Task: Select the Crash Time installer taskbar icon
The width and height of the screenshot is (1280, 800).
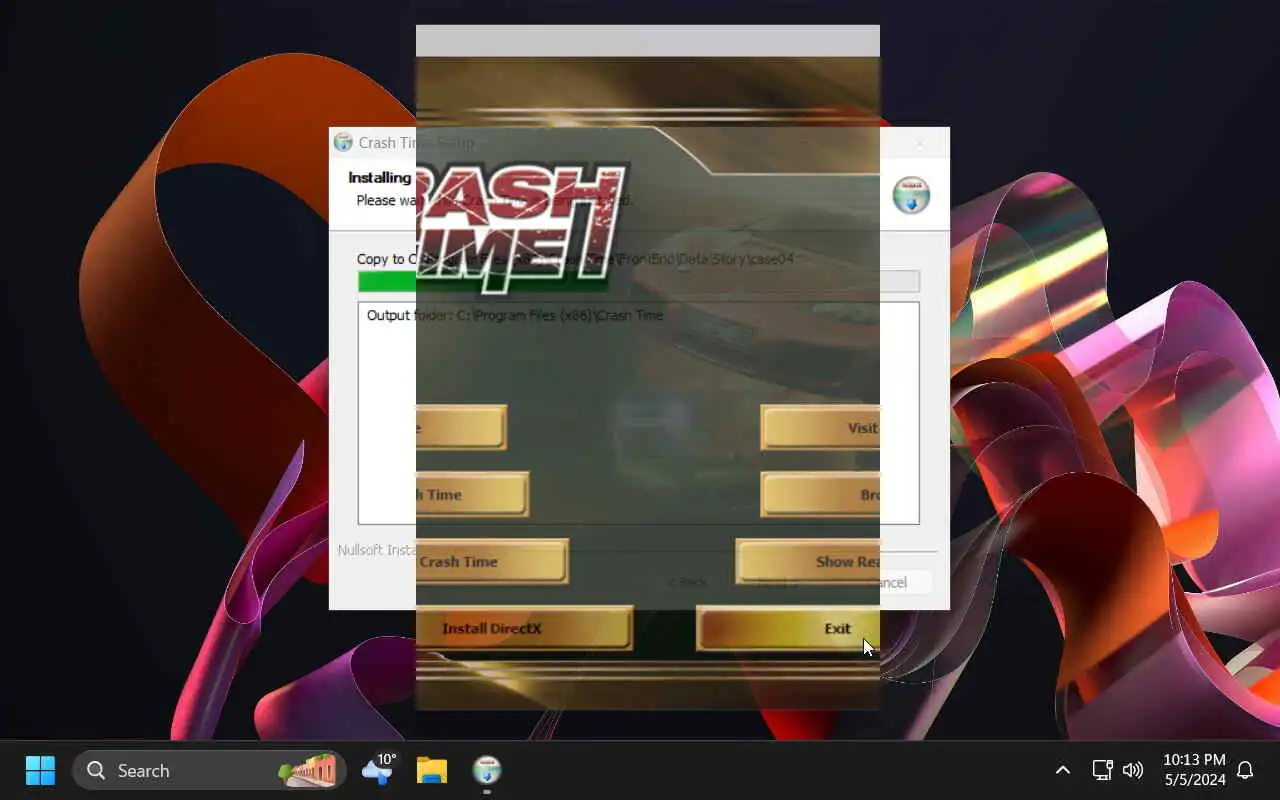Action: pyautogui.click(x=487, y=770)
